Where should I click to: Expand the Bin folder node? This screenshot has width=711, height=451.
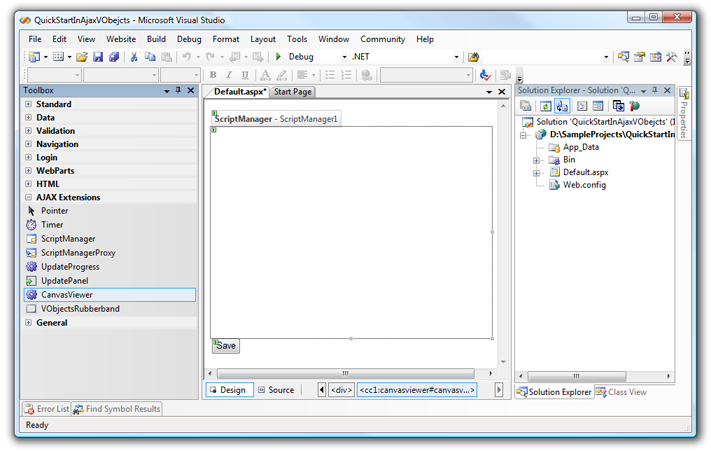(537, 160)
